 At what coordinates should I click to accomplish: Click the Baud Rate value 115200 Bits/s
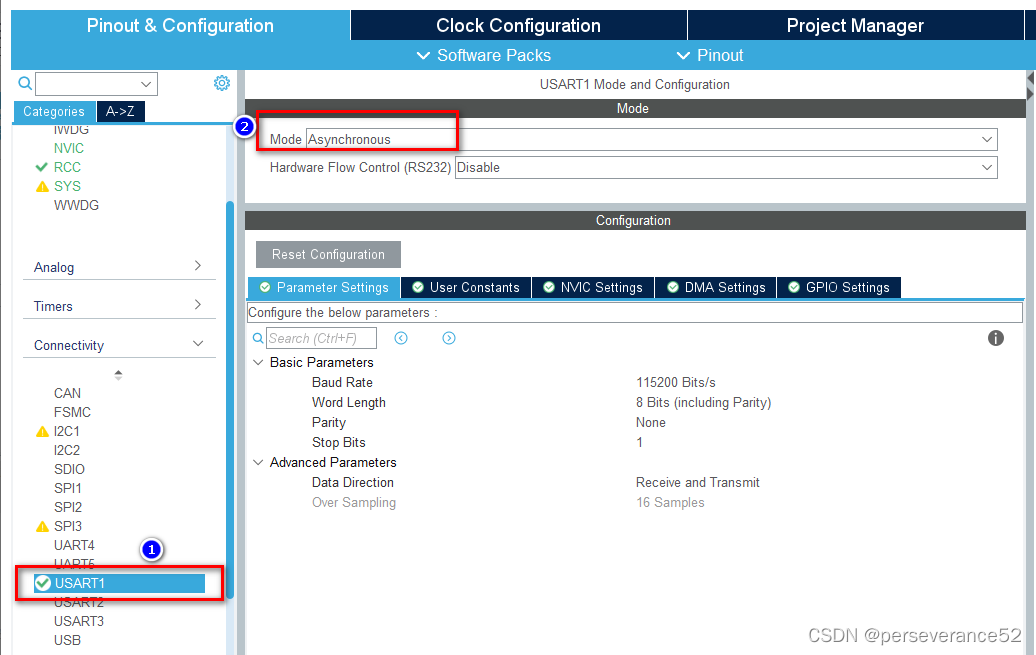(x=676, y=383)
